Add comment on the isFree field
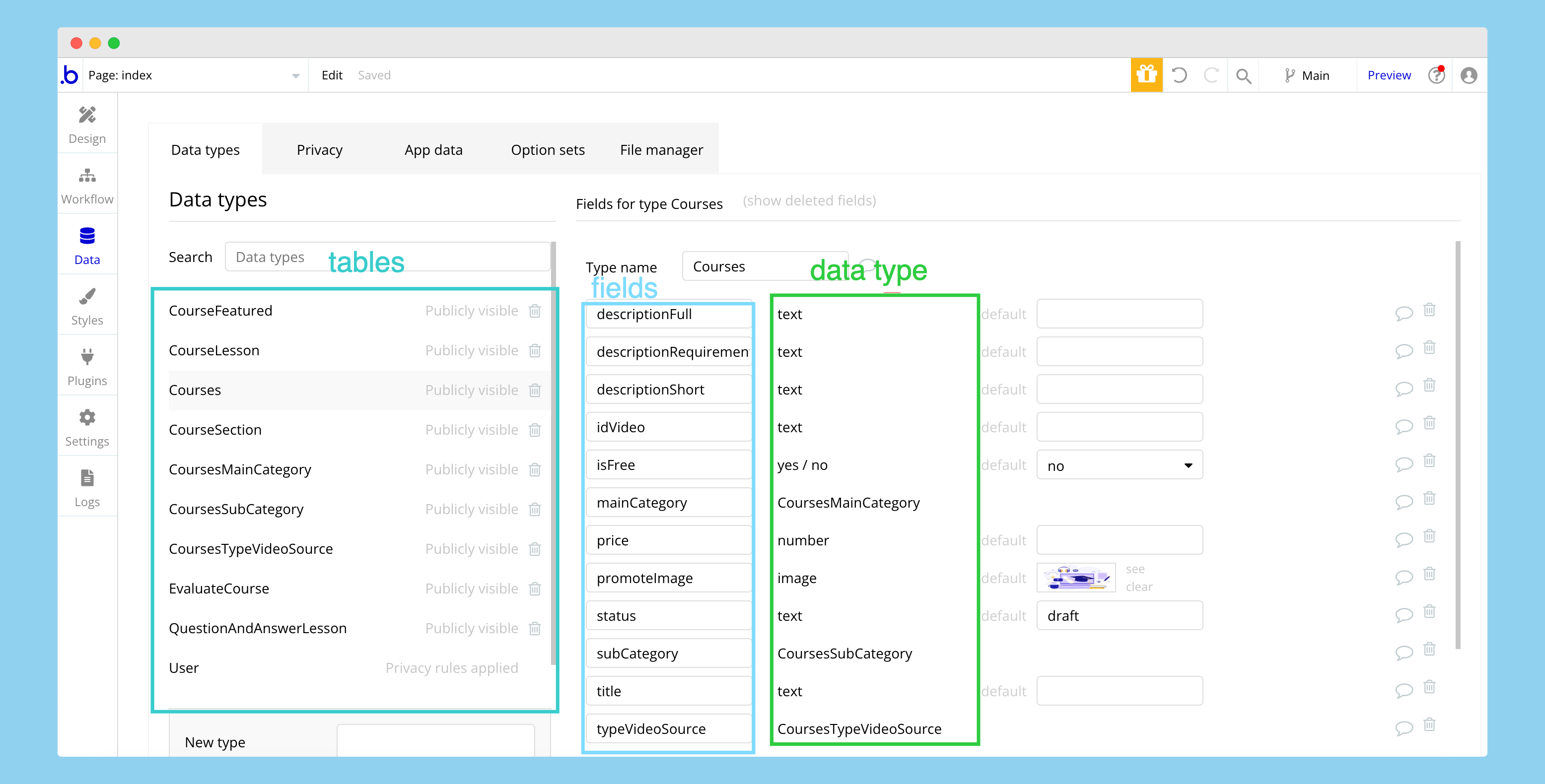This screenshot has width=1545, height=784. click(1404, 464)
